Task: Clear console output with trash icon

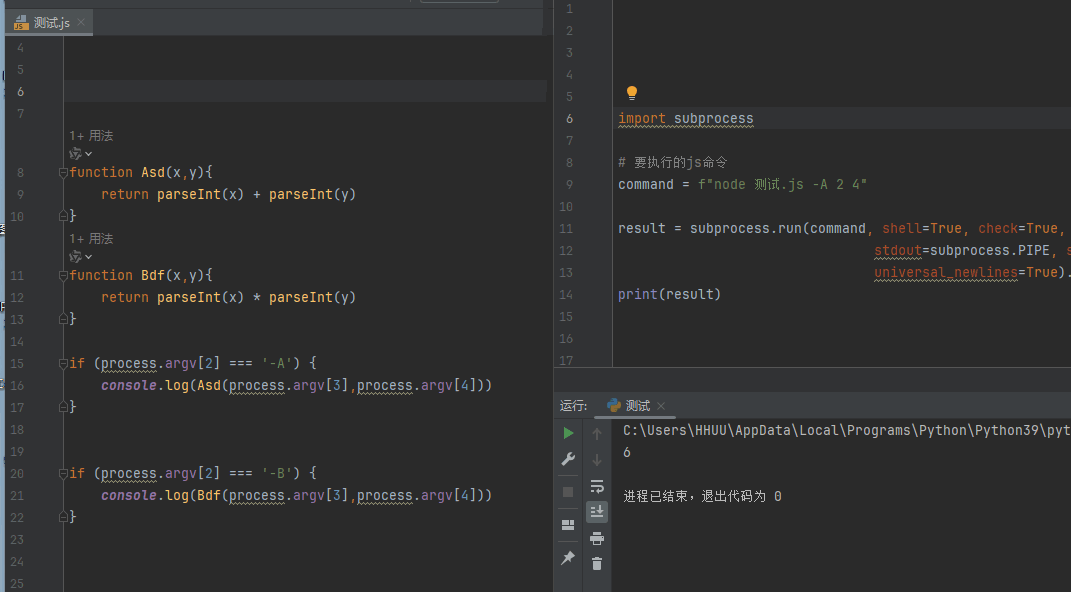Action: pyautogui.click(x=597, y=564)
